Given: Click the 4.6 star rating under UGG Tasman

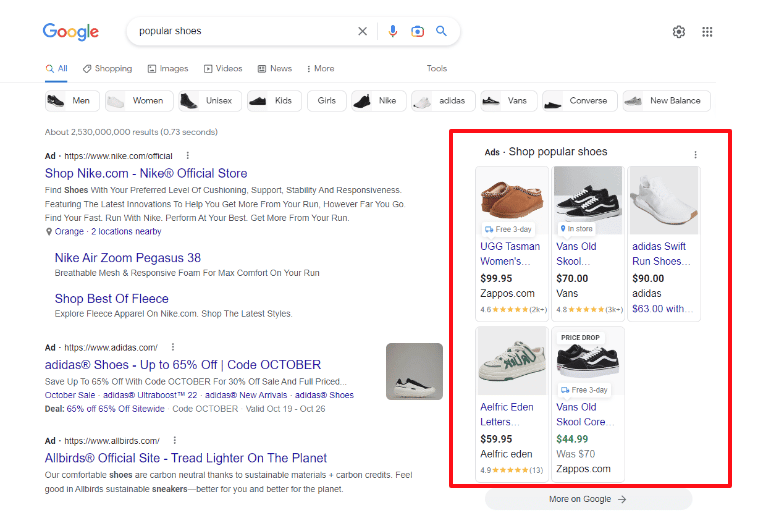Looking at the screenshot, I should tap(513, 309).
